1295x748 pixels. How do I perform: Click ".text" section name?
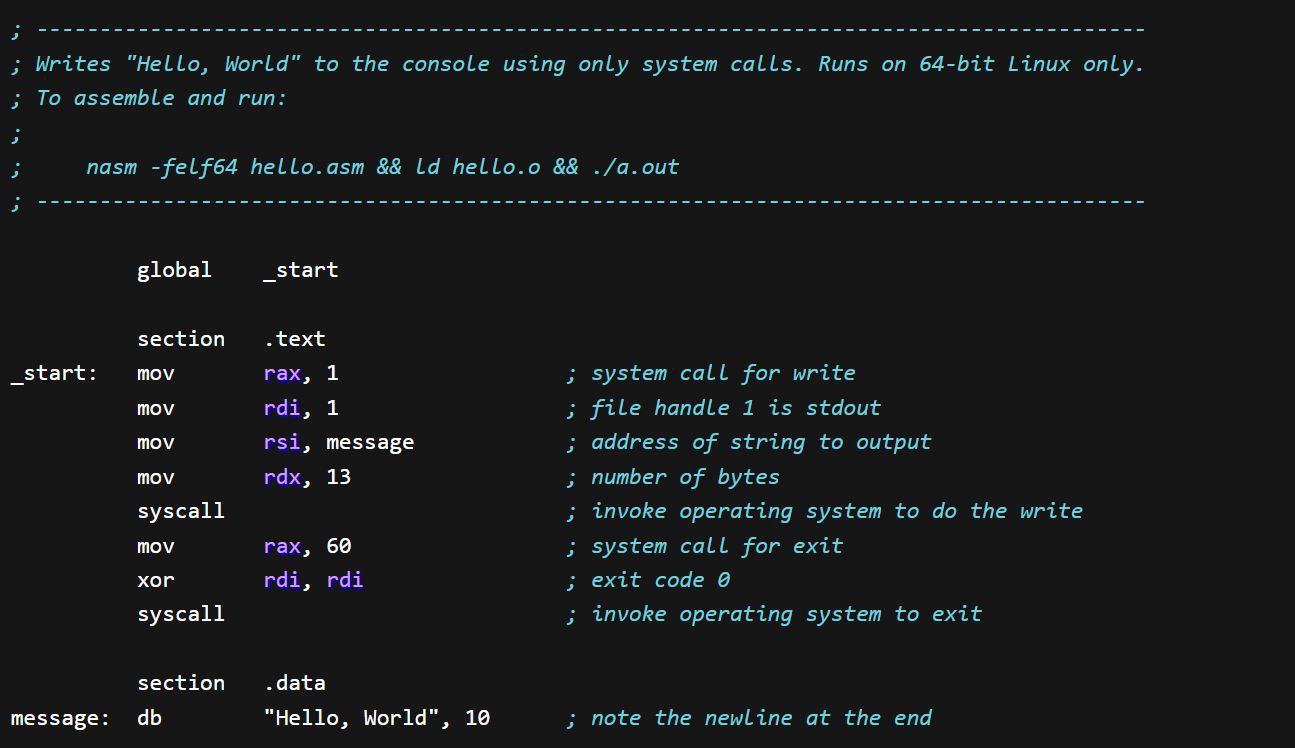[295, 339]
